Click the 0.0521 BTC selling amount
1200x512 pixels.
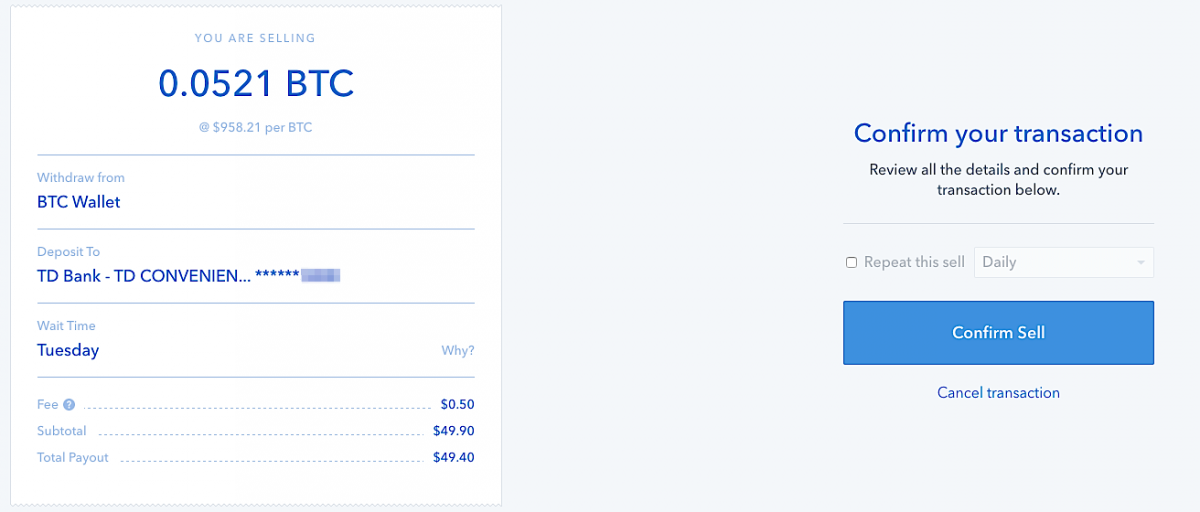coord(256,84)
